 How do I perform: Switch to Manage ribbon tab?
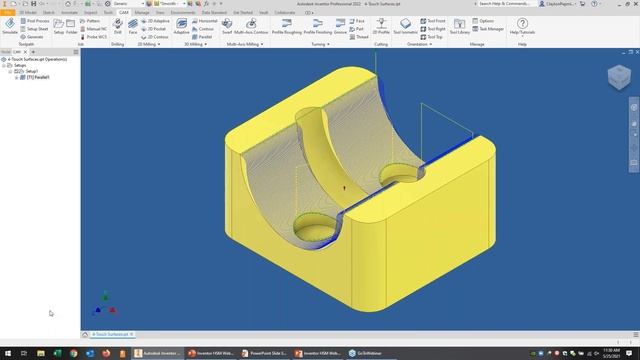[x=142, y=13]
